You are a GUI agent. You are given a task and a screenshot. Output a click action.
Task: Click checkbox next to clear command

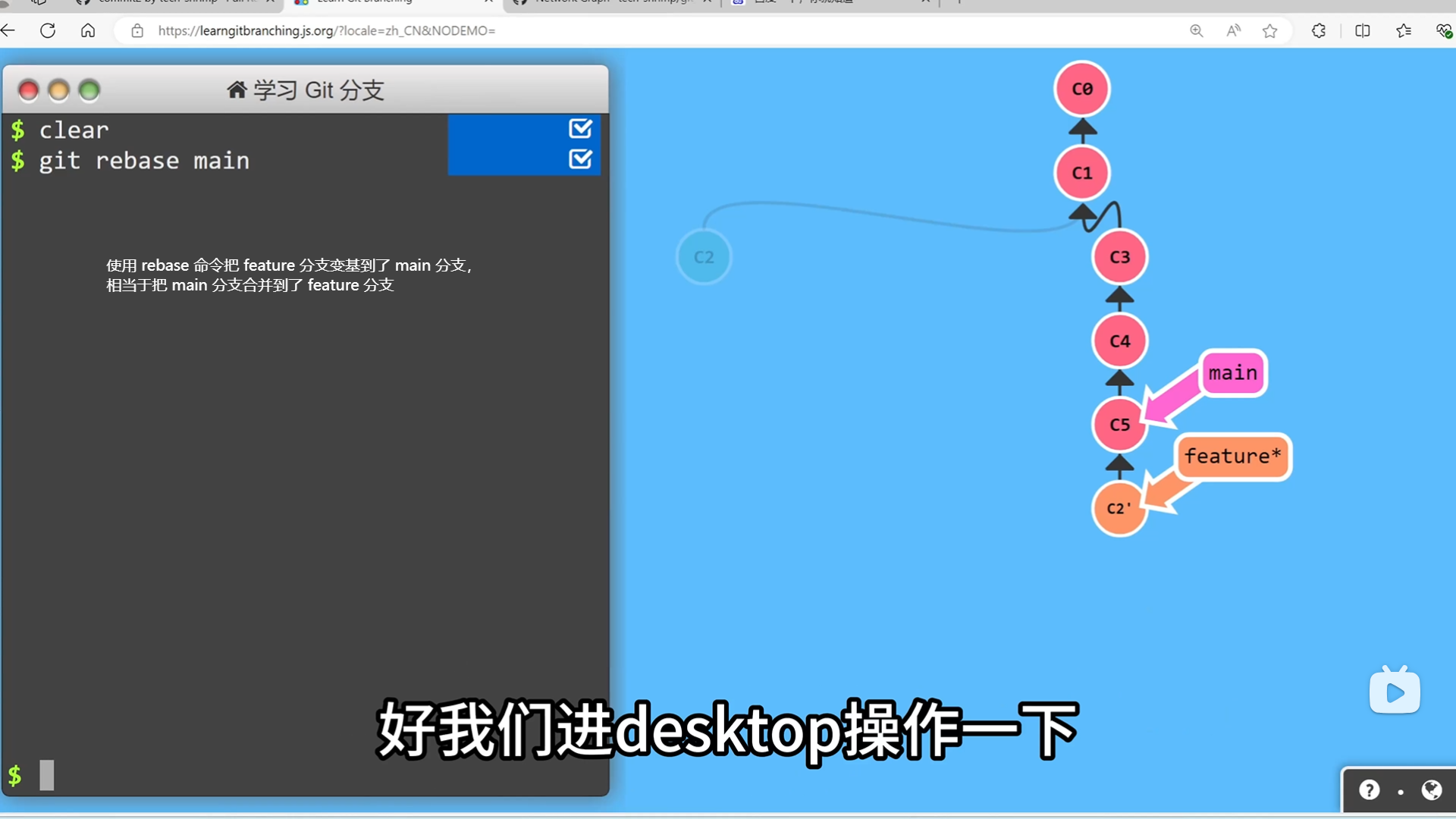(x=580, y=129)
